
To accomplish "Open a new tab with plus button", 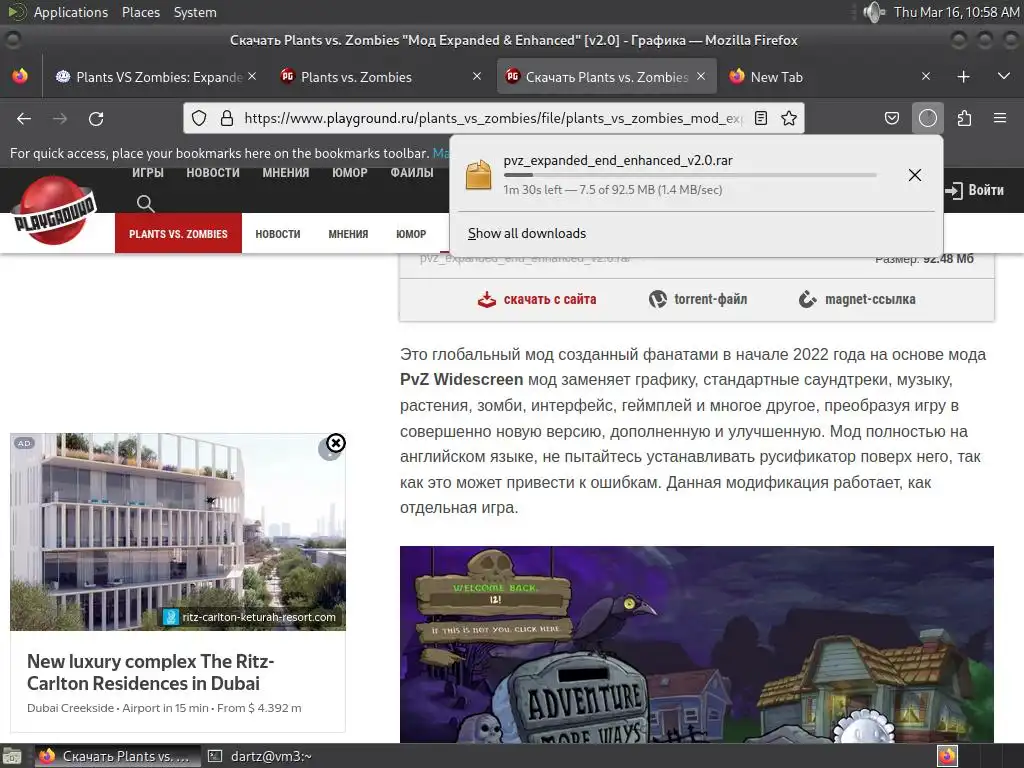I will tap(963, 76).
